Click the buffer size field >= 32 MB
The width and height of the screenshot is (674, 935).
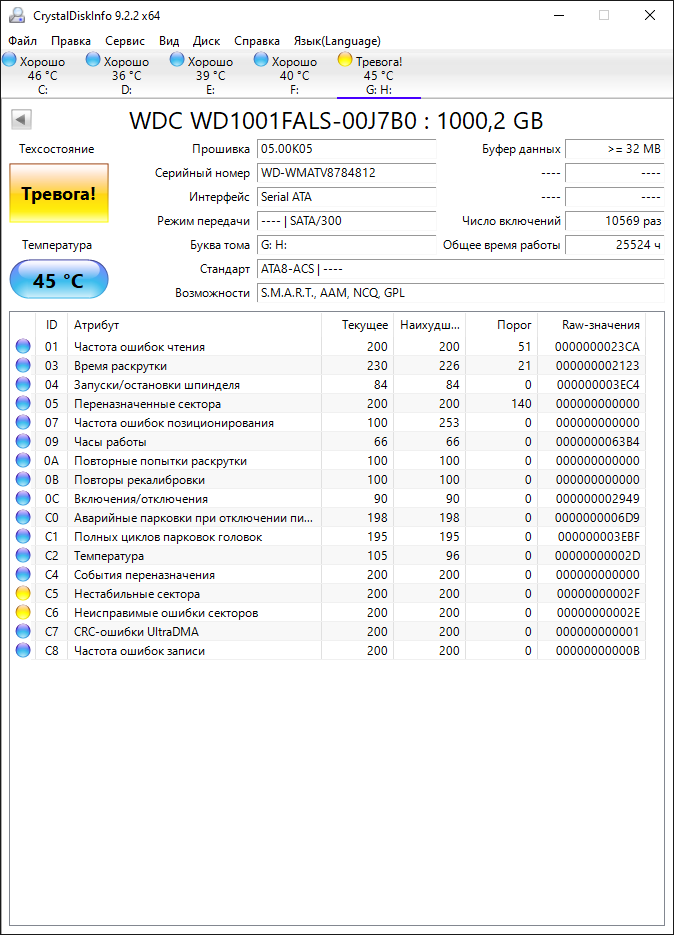point(615,149)
